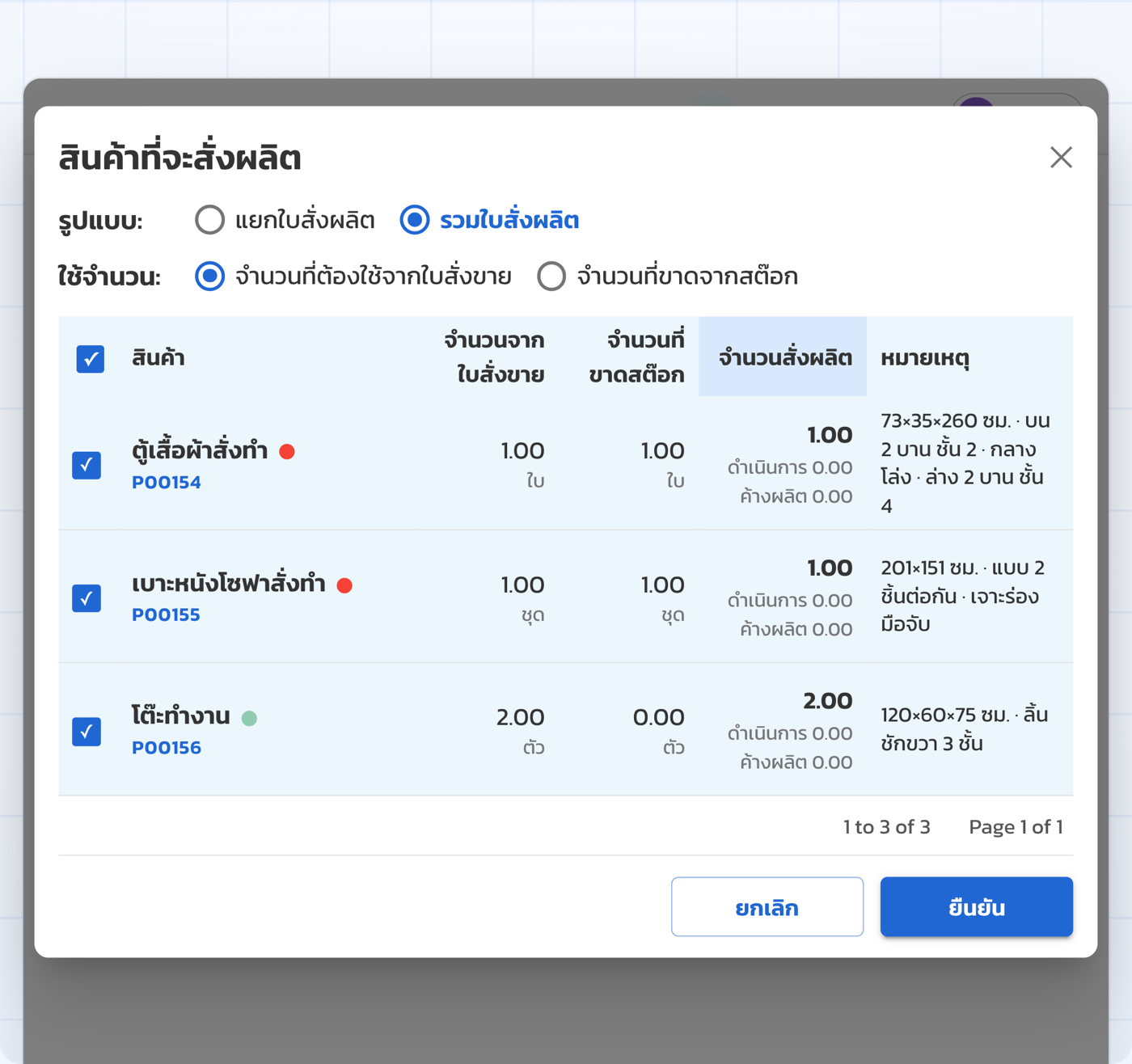
Task: Click the 0.00 ตัว shortage value for โต๊ะทำงาน
Action: pos(658,731)
